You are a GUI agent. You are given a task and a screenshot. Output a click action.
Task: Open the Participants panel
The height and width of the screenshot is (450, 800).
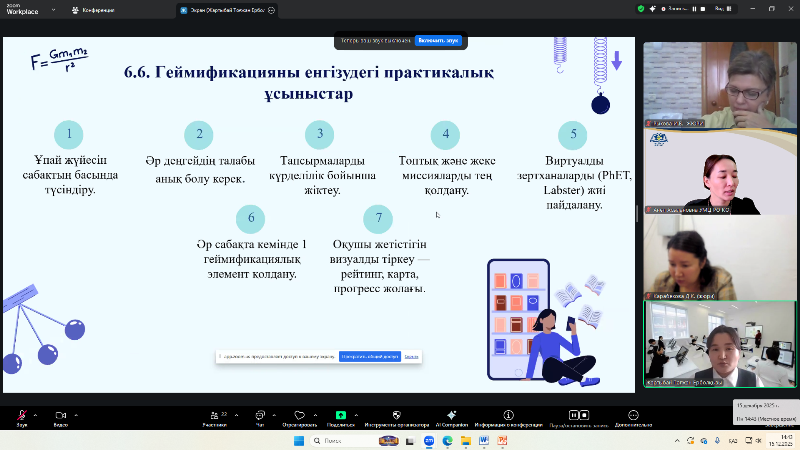click(214, 415)
